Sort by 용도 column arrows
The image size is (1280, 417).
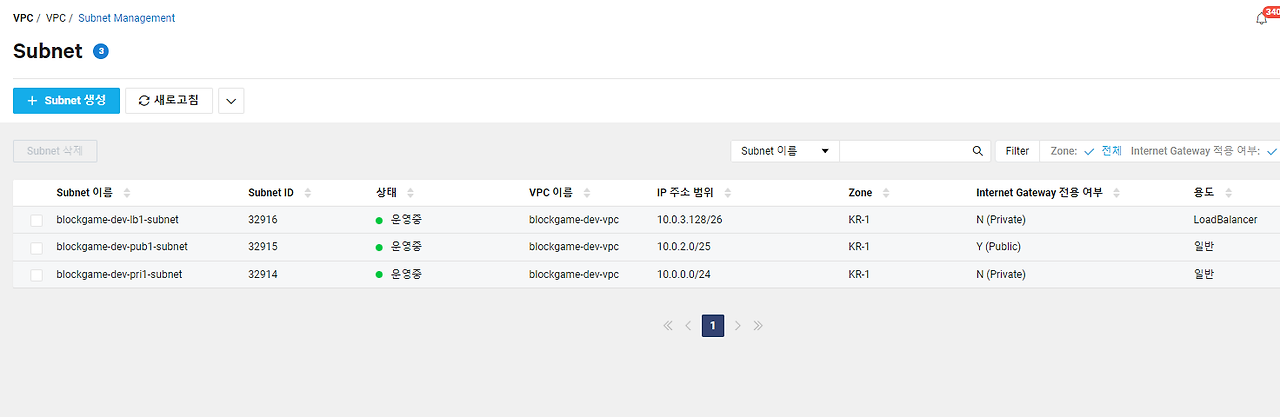[x=1228, y=193]
